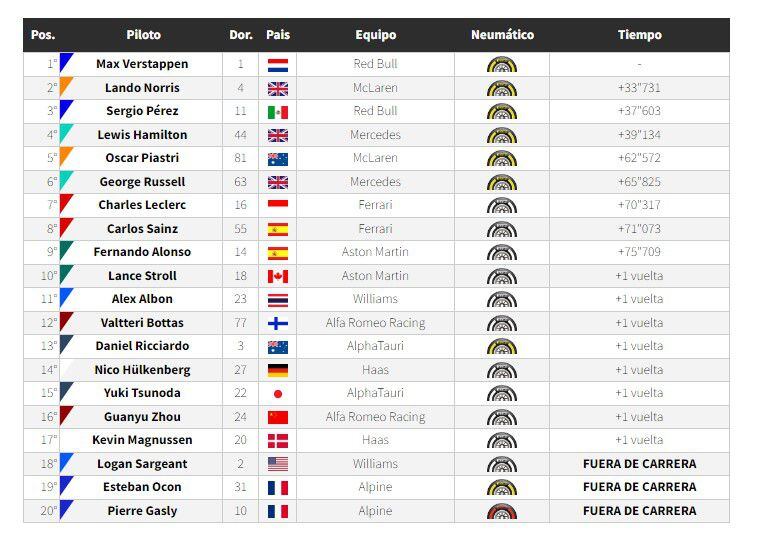Click the Finland flag next to Valtteri Bottas
Viewport: 761px width, 535px height.
pyautogui.click(x=277, y=323)
